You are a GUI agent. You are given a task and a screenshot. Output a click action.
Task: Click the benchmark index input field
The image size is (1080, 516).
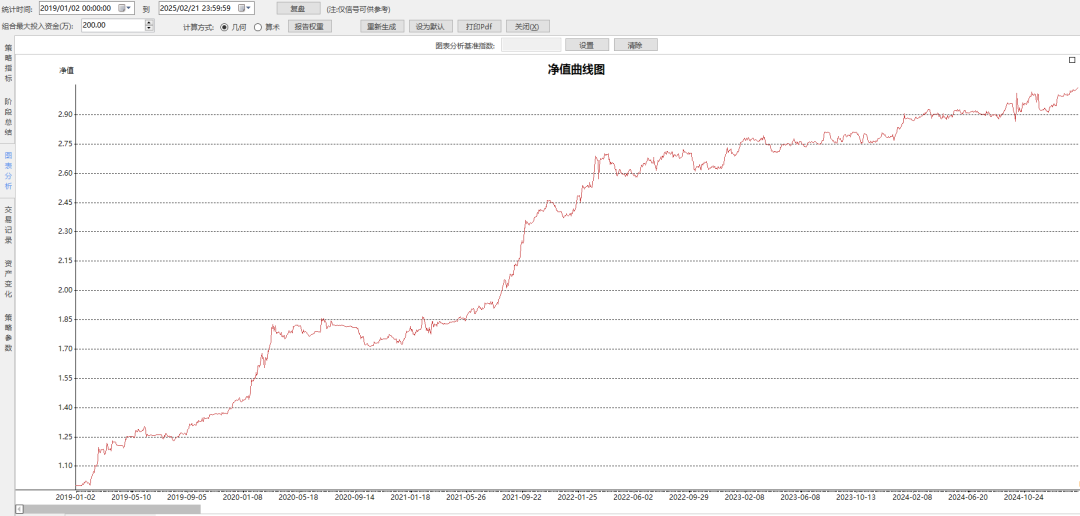(531, 45)
